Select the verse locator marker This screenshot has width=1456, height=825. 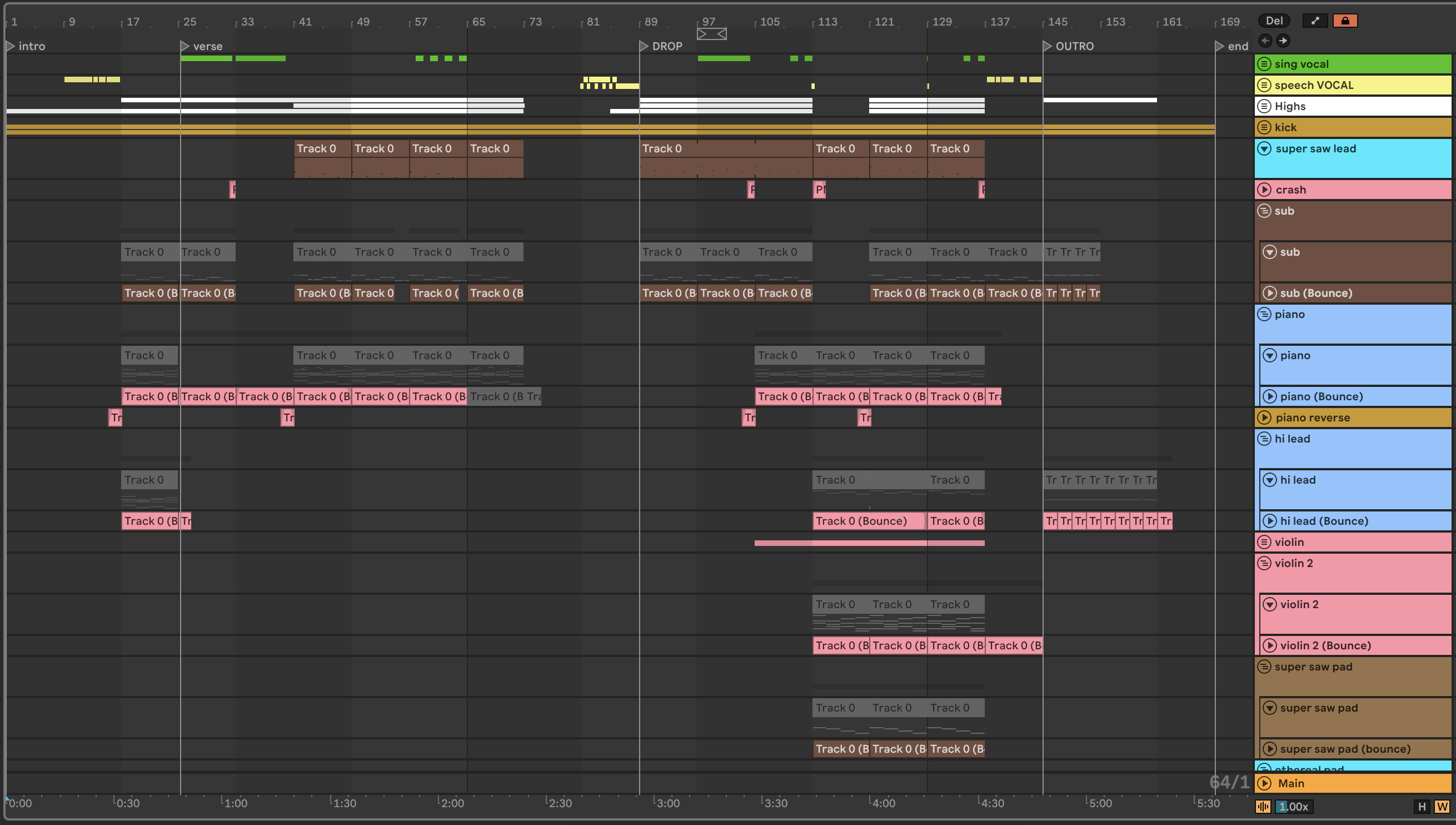point(185,46)
